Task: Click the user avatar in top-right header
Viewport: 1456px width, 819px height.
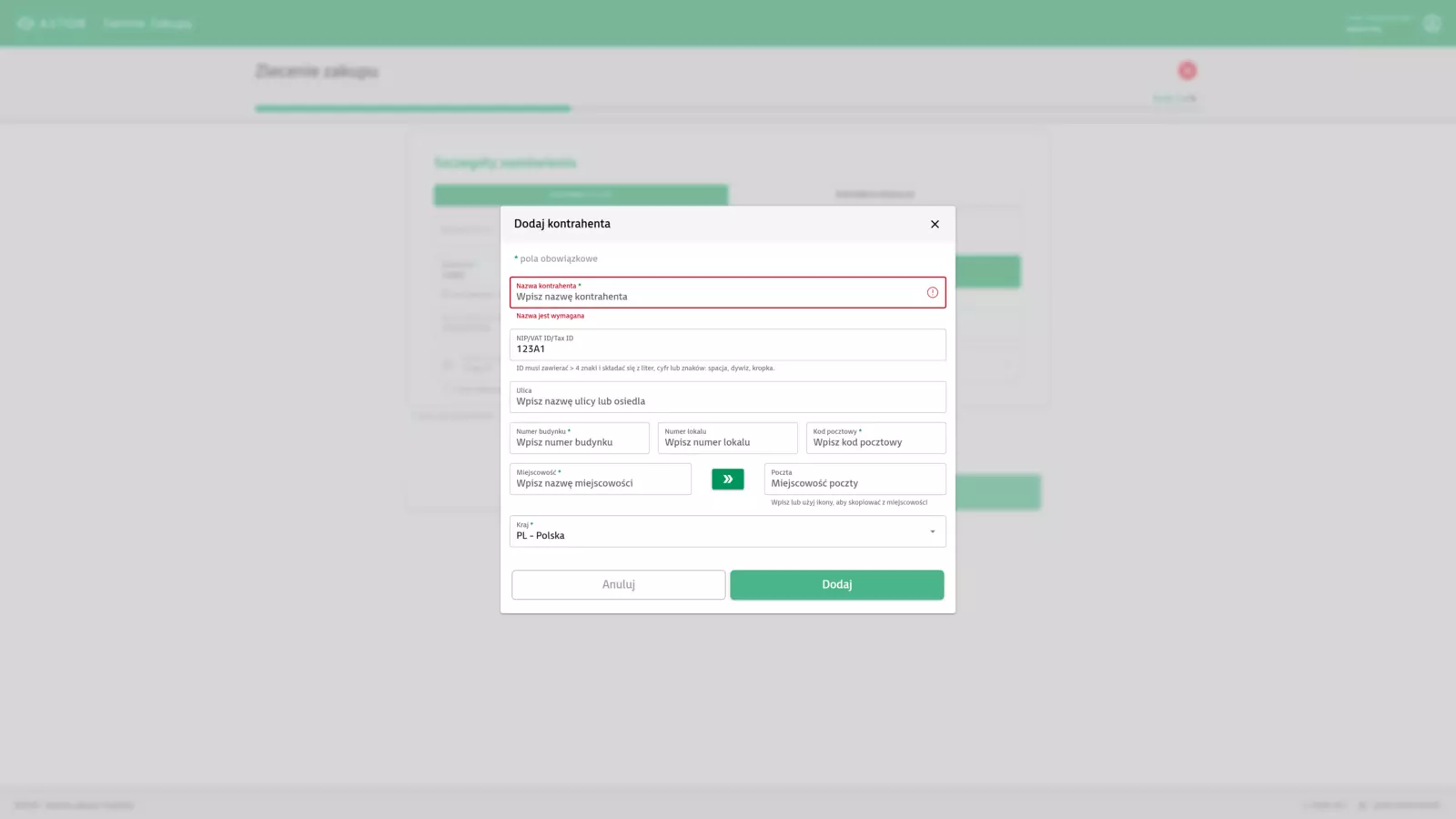Action: (1432, 24)
